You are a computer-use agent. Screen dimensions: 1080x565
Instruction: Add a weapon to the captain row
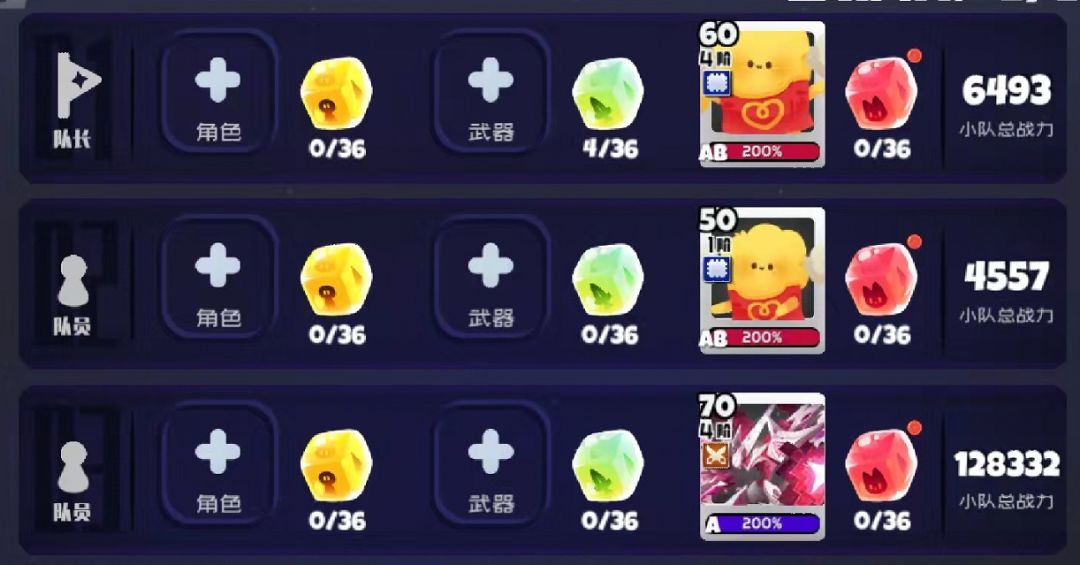(490, 92)
